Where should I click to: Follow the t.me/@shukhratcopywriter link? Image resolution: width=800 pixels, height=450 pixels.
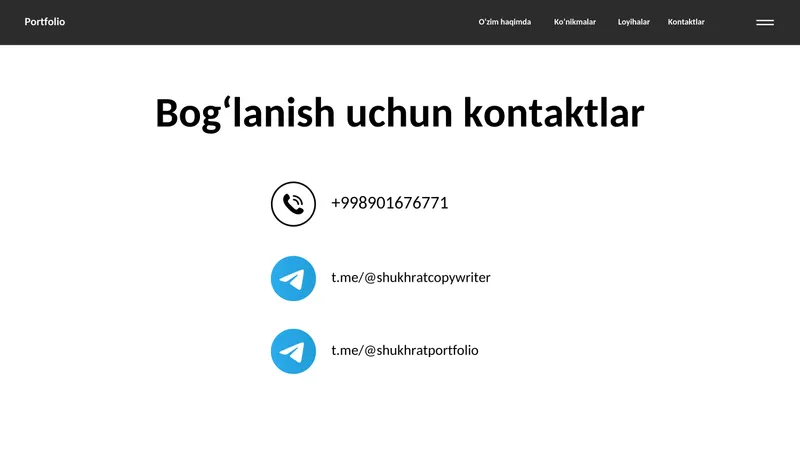(411, 278)
